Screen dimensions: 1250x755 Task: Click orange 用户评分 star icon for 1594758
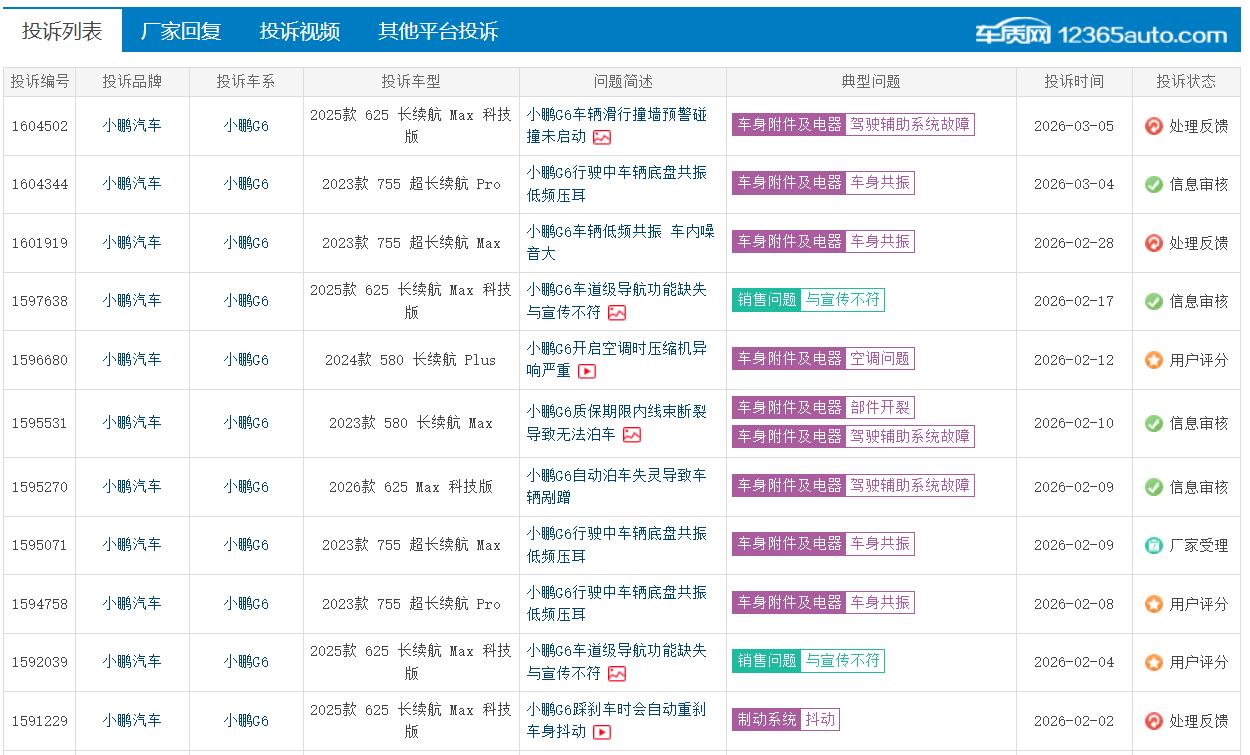[1154, 604]
